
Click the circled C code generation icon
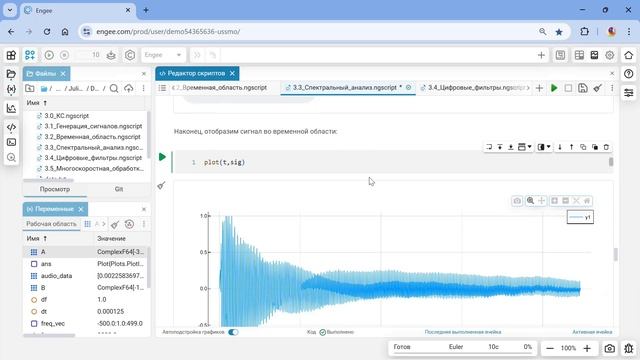pos(130,55)
